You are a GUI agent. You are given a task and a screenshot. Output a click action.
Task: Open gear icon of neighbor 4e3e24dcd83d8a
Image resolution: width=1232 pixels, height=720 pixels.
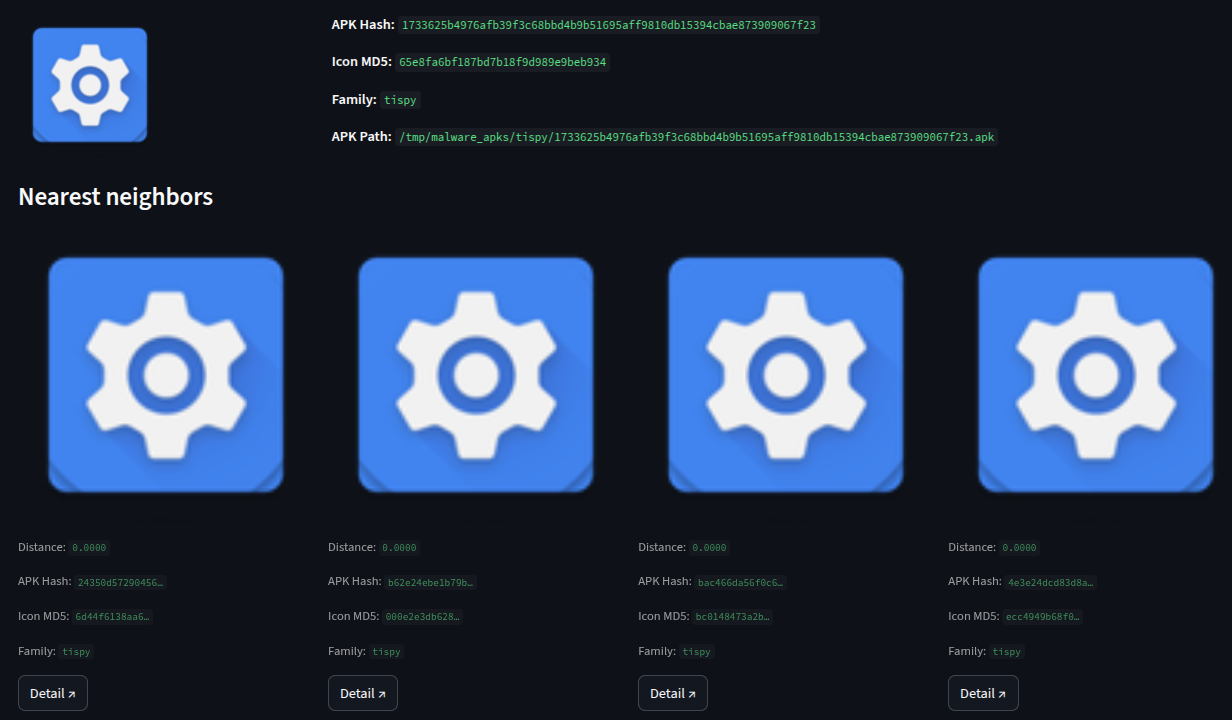(1096, 375)
